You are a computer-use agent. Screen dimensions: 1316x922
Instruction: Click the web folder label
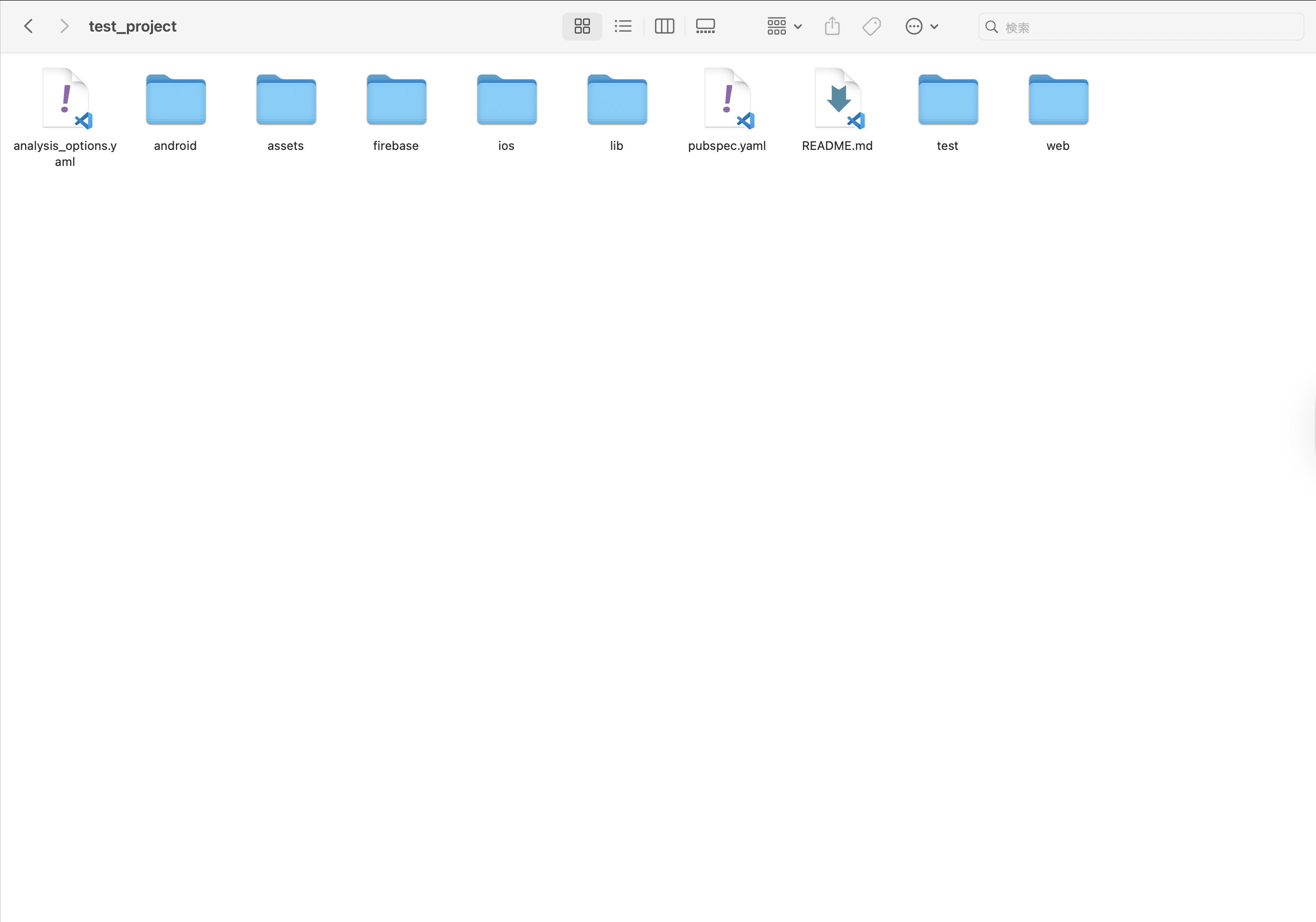click(x=1058, y=146)
